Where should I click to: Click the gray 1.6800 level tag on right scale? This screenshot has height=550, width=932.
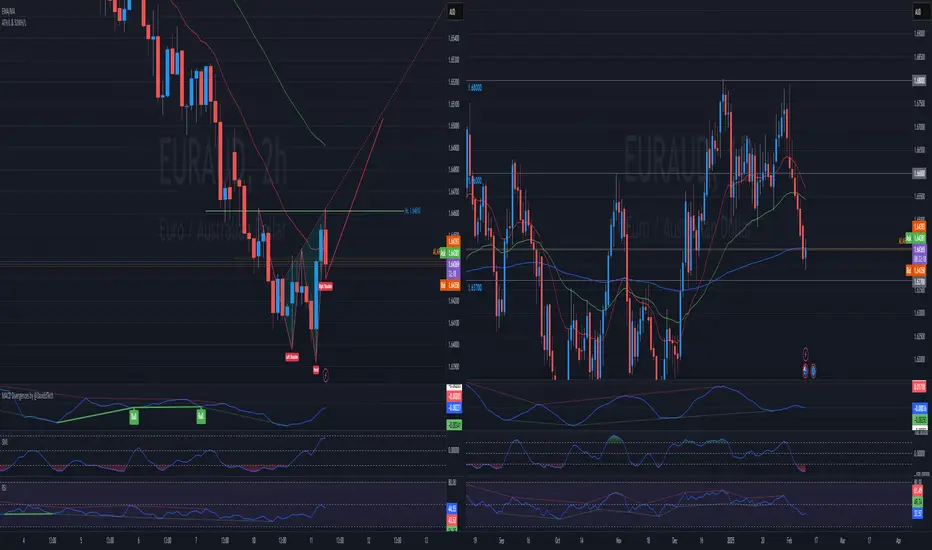tap(919, 80)
